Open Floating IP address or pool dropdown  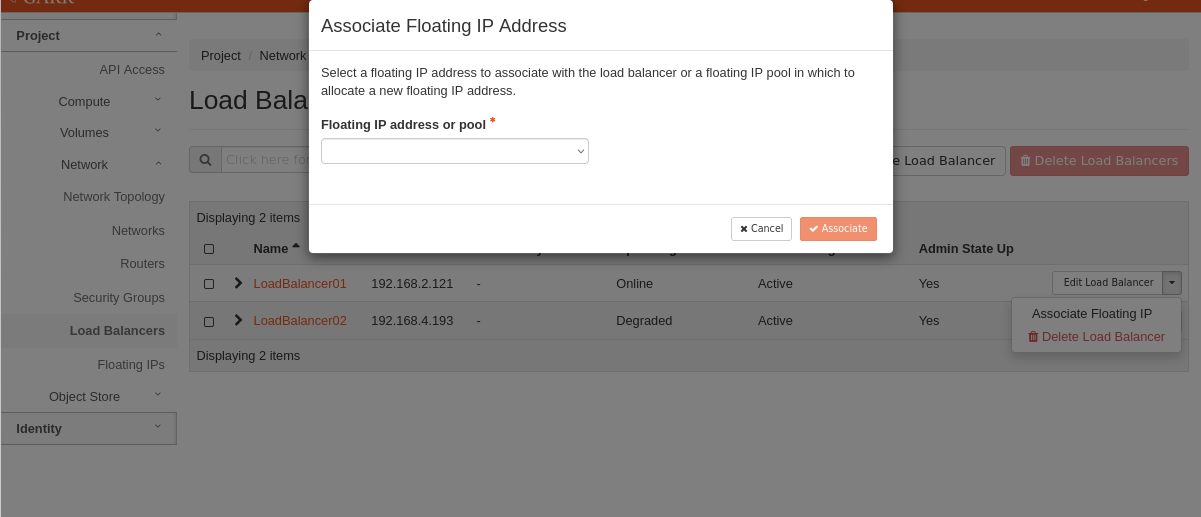[454, 151]
